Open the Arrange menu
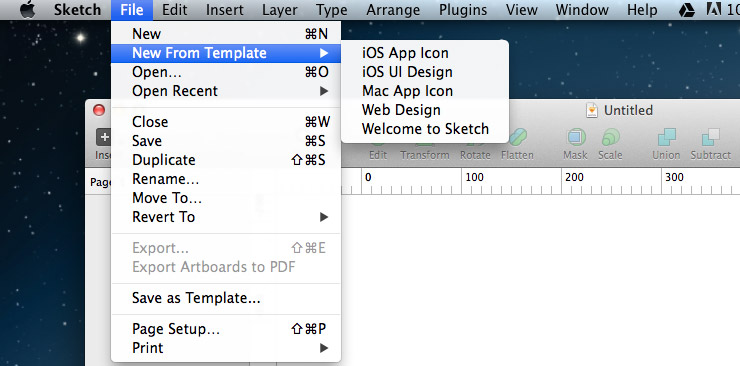The width and height of the screenshot is (740, 366). (x=393, y=10)
